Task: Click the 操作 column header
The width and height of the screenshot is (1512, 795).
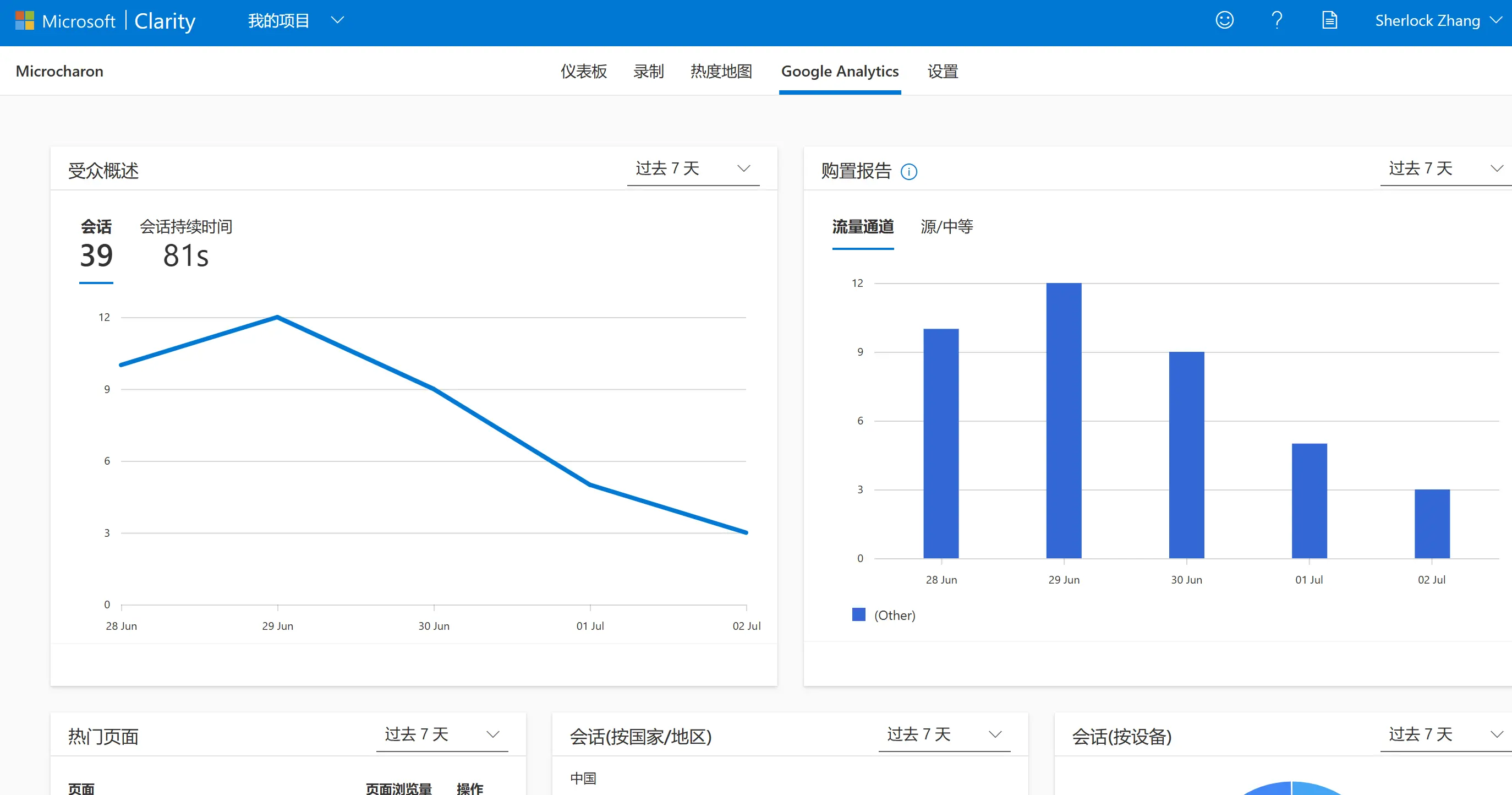Action: (470, 788)
